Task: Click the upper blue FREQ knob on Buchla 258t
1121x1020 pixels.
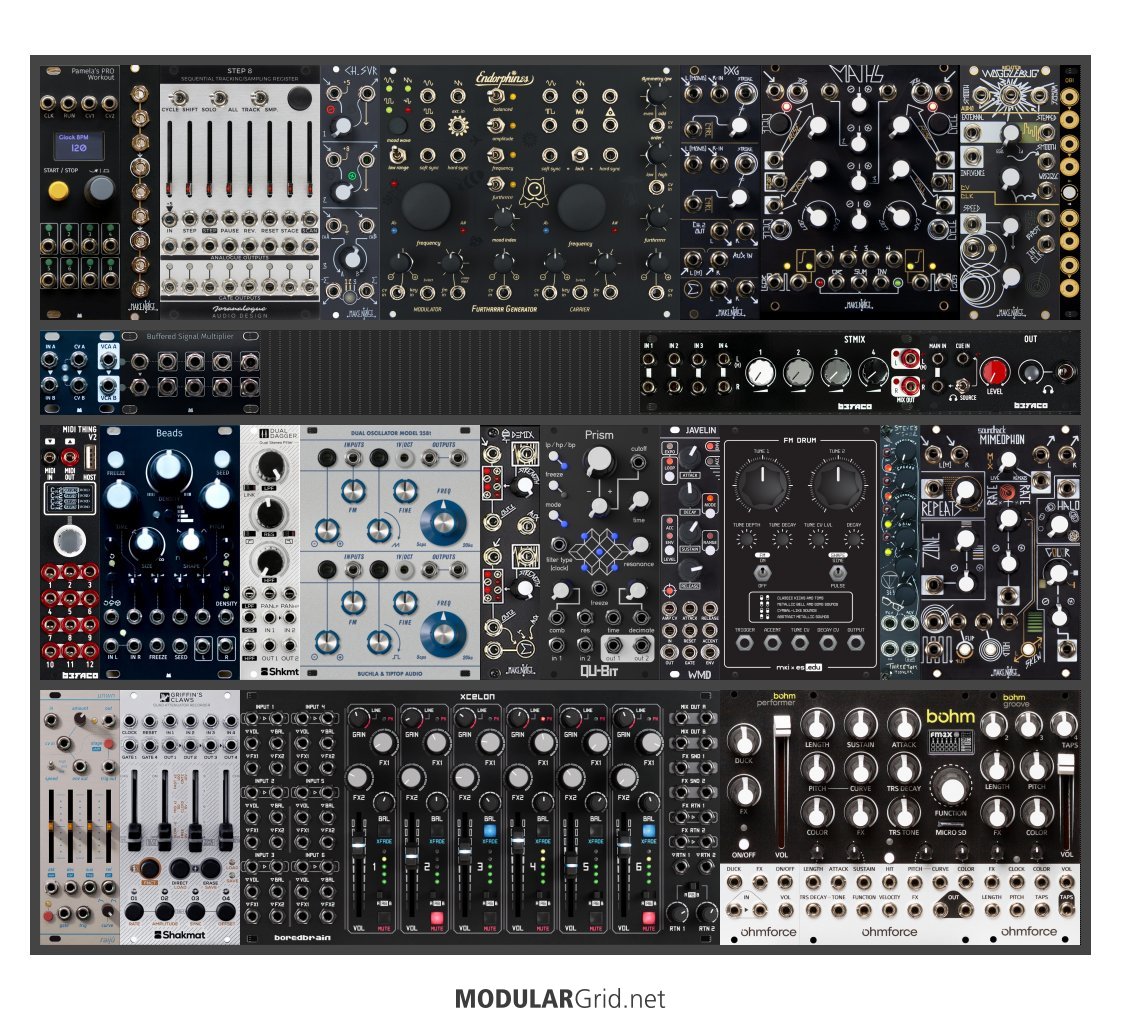Action: [x=443, y=521]
